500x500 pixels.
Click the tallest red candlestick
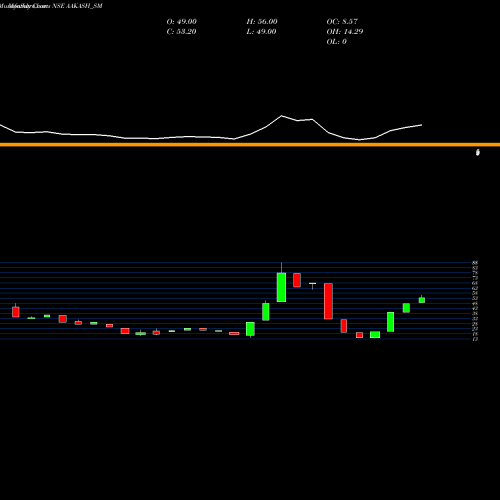pyautogui.click(x=328, y=301)
